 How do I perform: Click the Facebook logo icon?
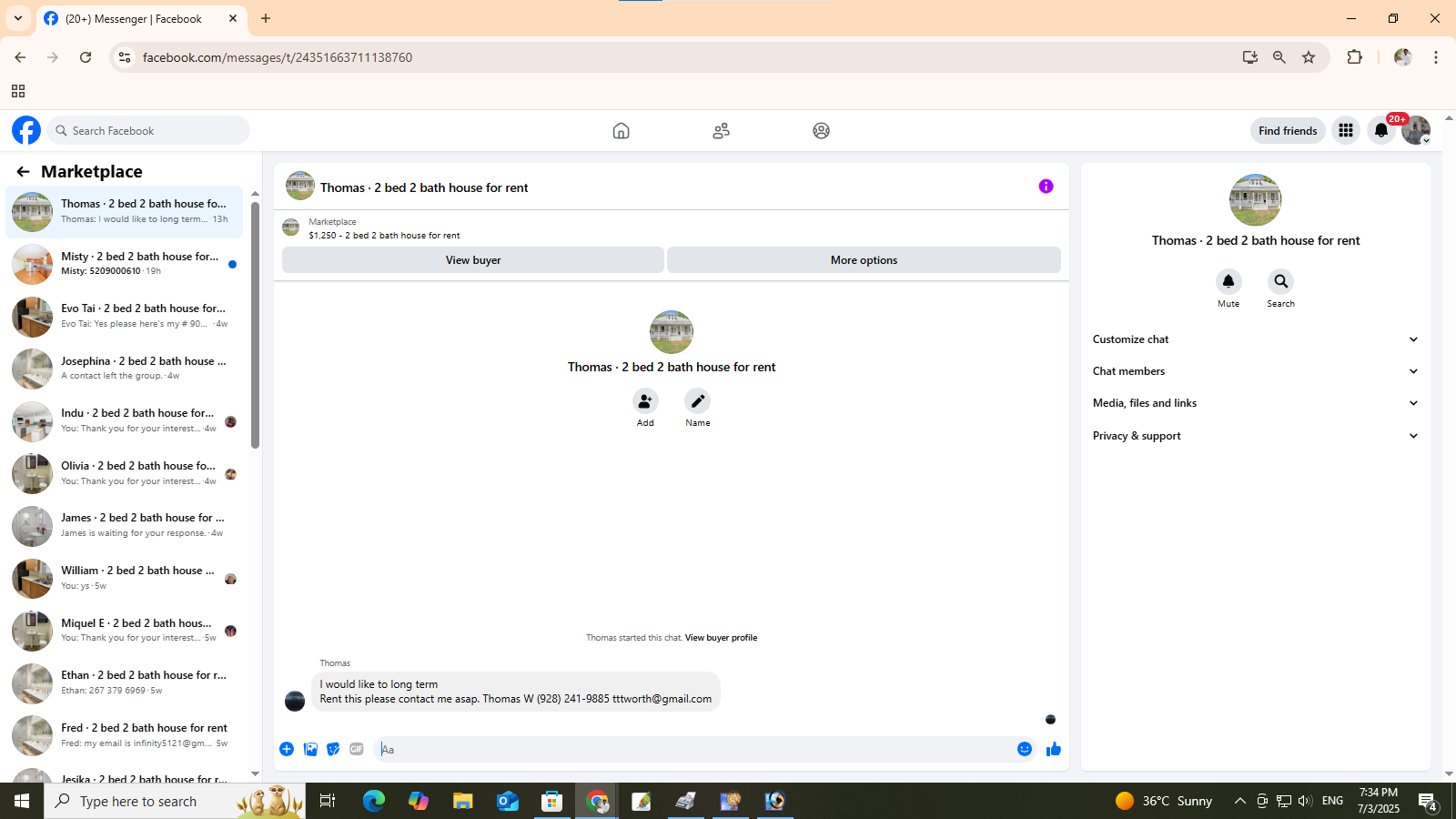point(26,130)
